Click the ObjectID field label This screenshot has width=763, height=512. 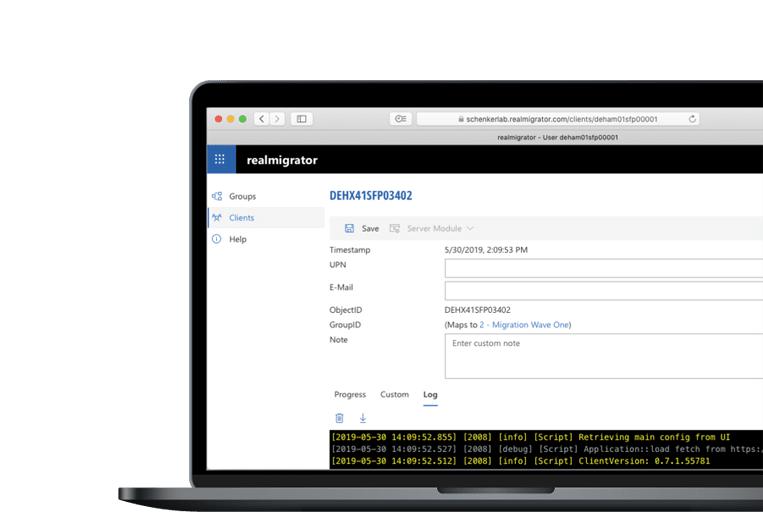click(x=345, y=310)
